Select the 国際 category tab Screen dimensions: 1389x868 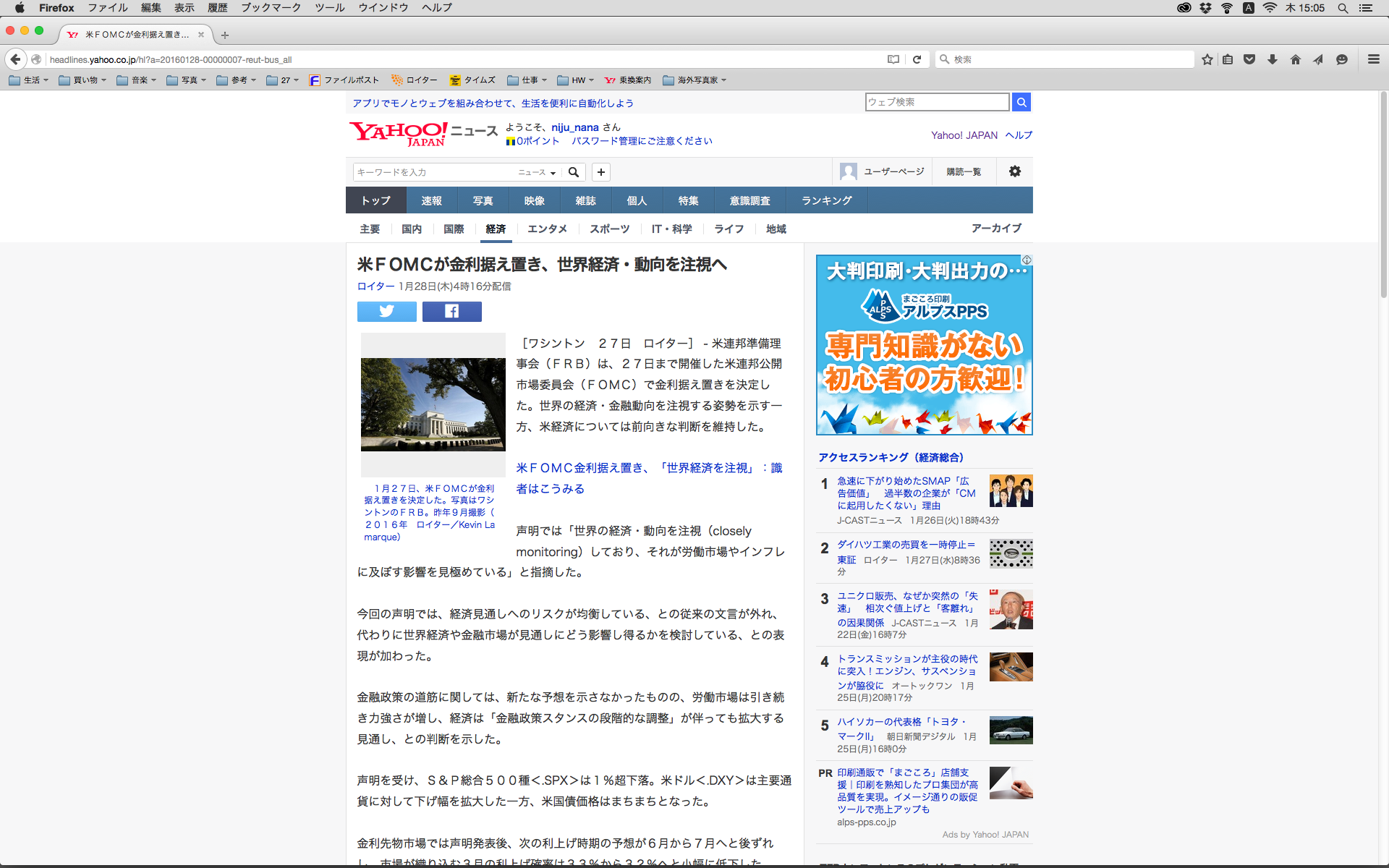coord(454,229)
